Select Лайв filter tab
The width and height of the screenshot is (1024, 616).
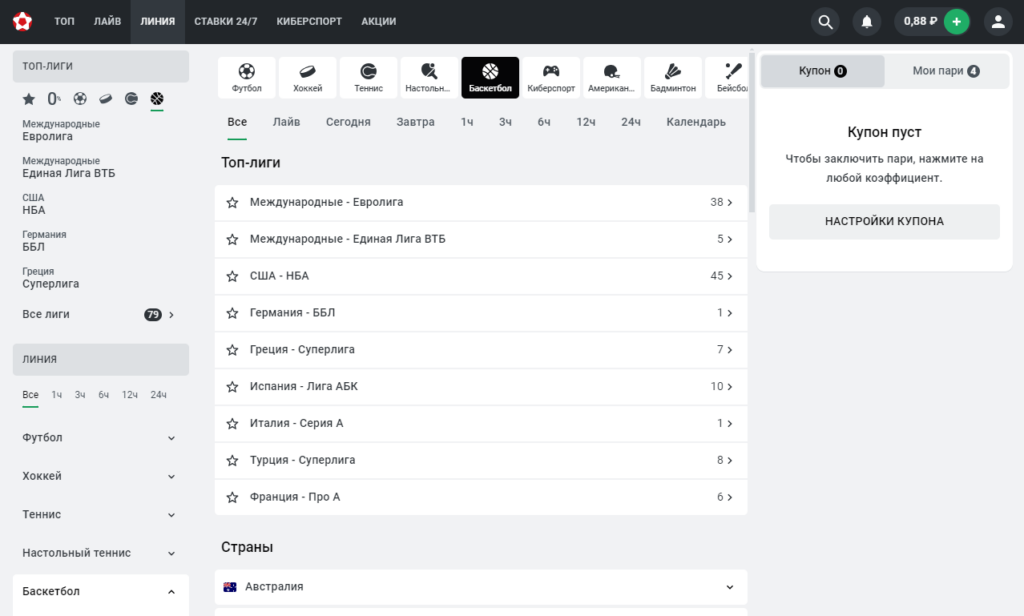286,122
